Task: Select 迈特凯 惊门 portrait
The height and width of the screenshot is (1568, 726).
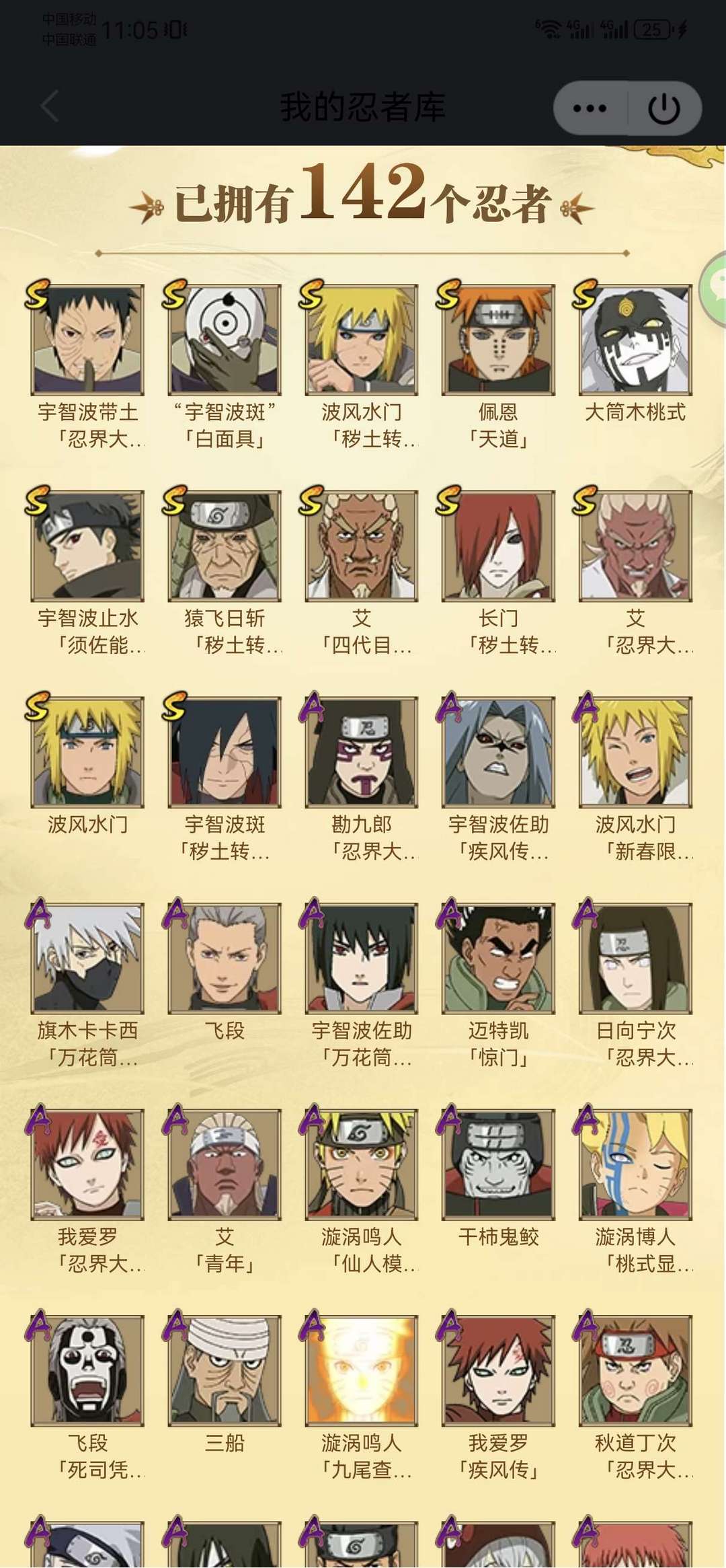Action: point(498,959)
